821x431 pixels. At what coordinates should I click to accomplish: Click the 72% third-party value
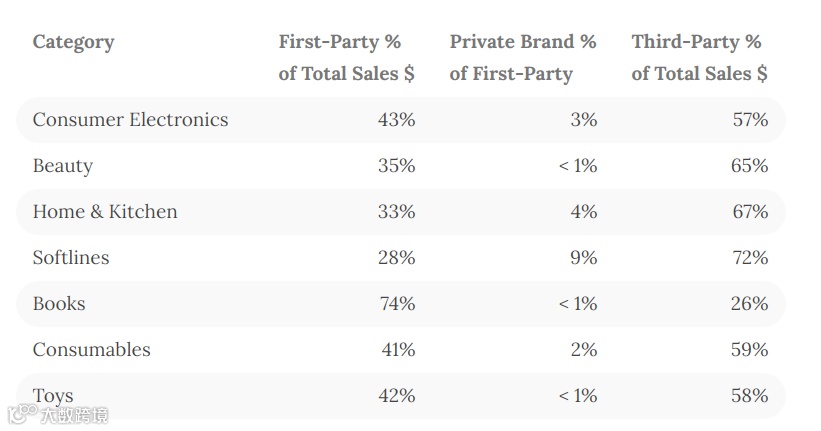[x=750, y=258]
